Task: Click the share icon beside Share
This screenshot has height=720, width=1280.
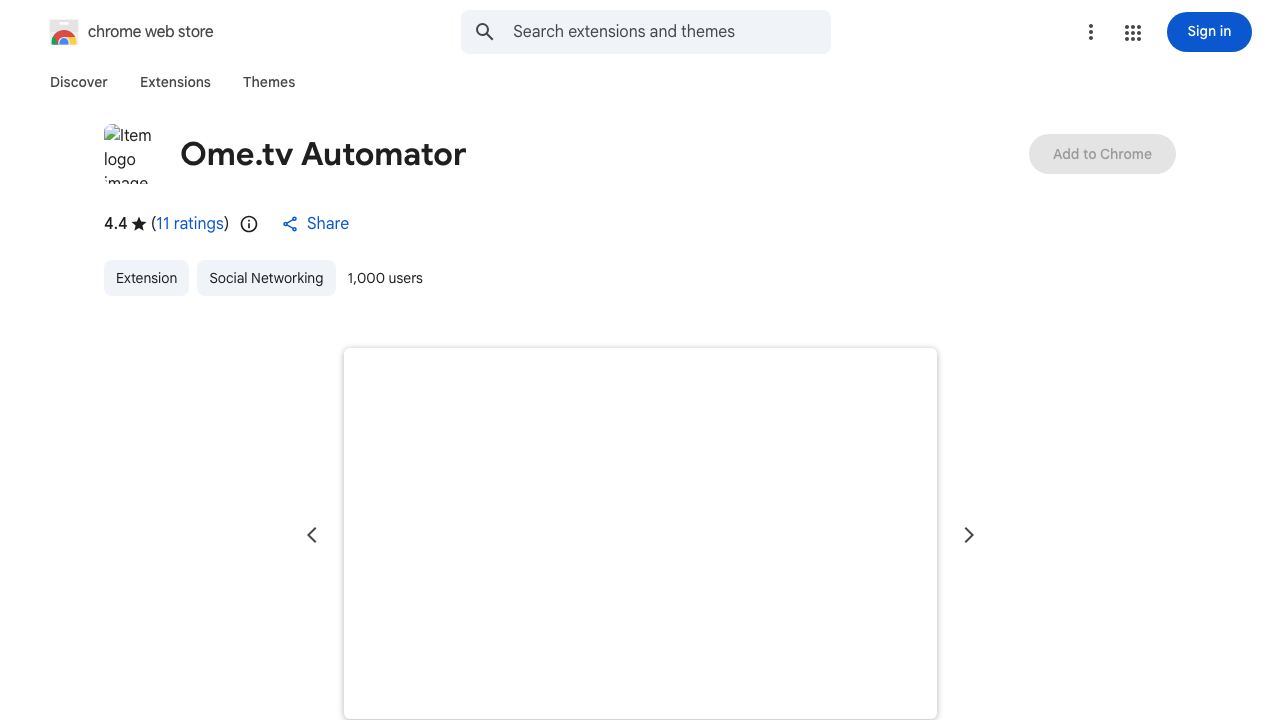Action: click(290, 224)
